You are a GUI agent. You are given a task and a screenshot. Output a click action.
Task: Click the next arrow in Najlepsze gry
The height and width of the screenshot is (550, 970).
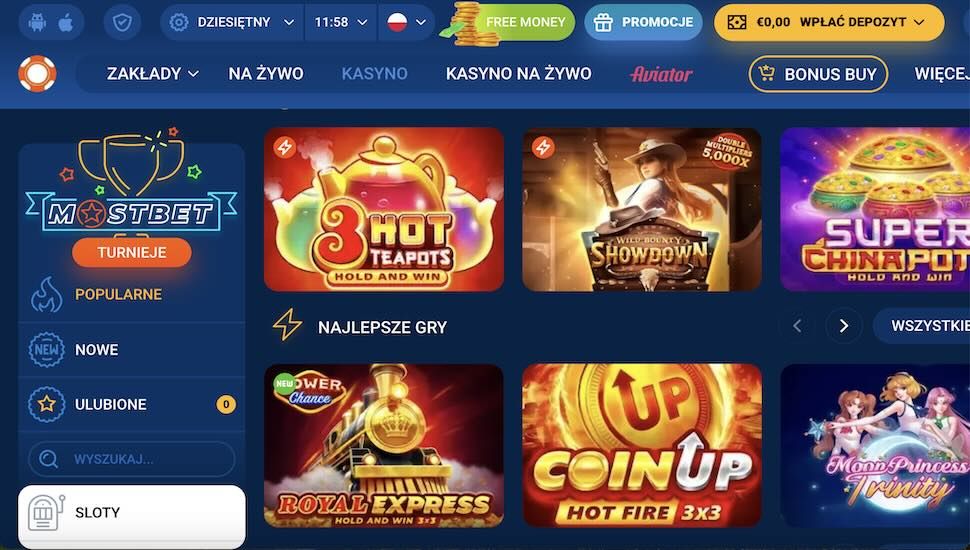844,325
